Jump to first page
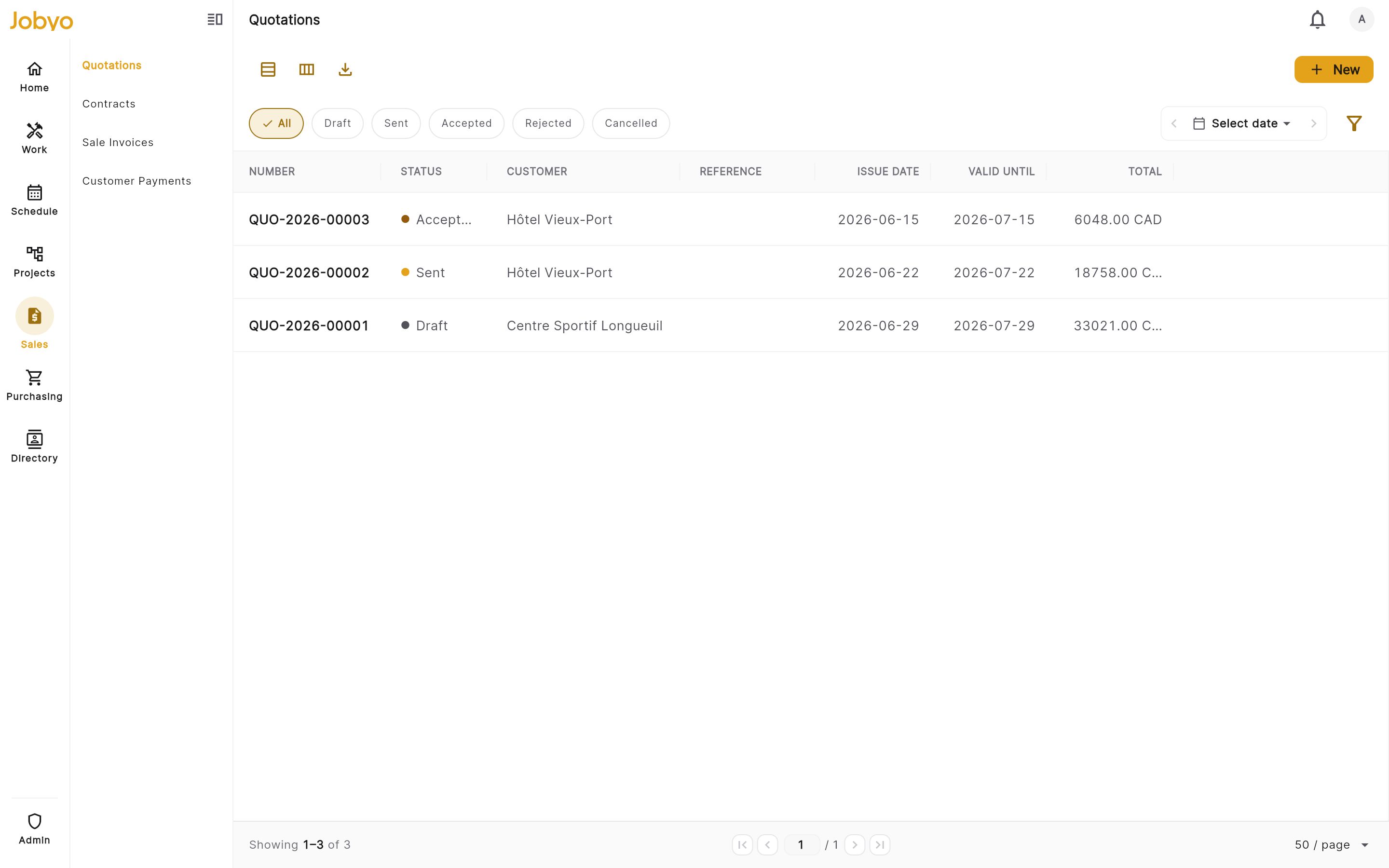1389x868 pixels. click(x=742, y=844)
